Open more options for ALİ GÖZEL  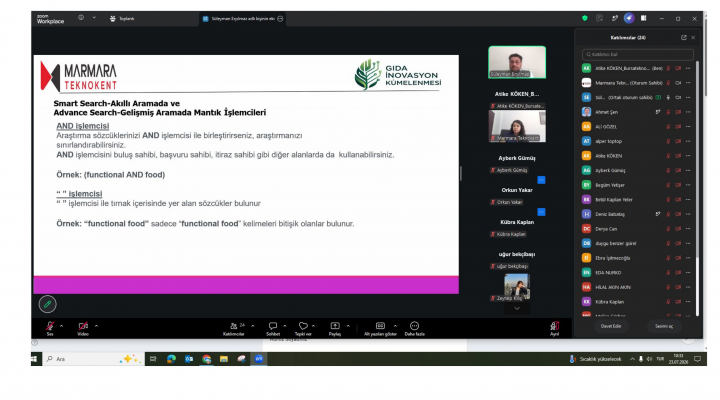click(688, 127)
